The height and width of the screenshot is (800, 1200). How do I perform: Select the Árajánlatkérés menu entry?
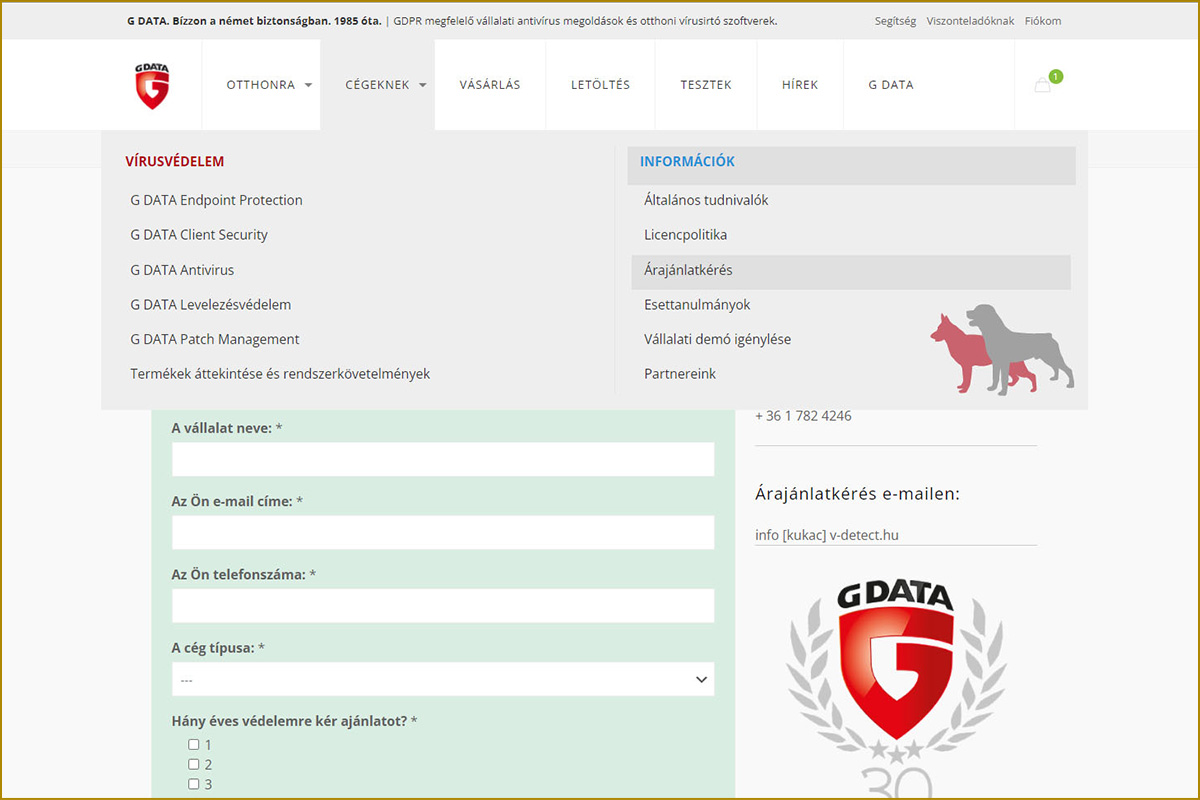coord(851,272)
